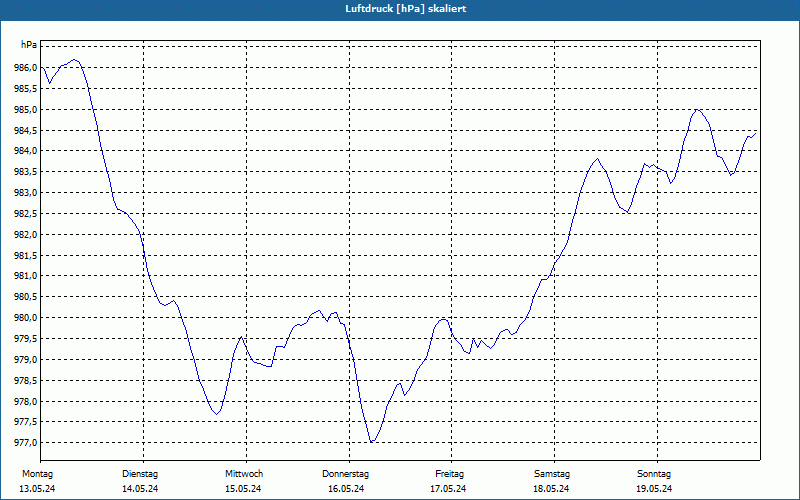Image resolution: width=800 pixels, height=500 pixels.
Task: Click the date 15.05.24
Action: coord(243,489)
